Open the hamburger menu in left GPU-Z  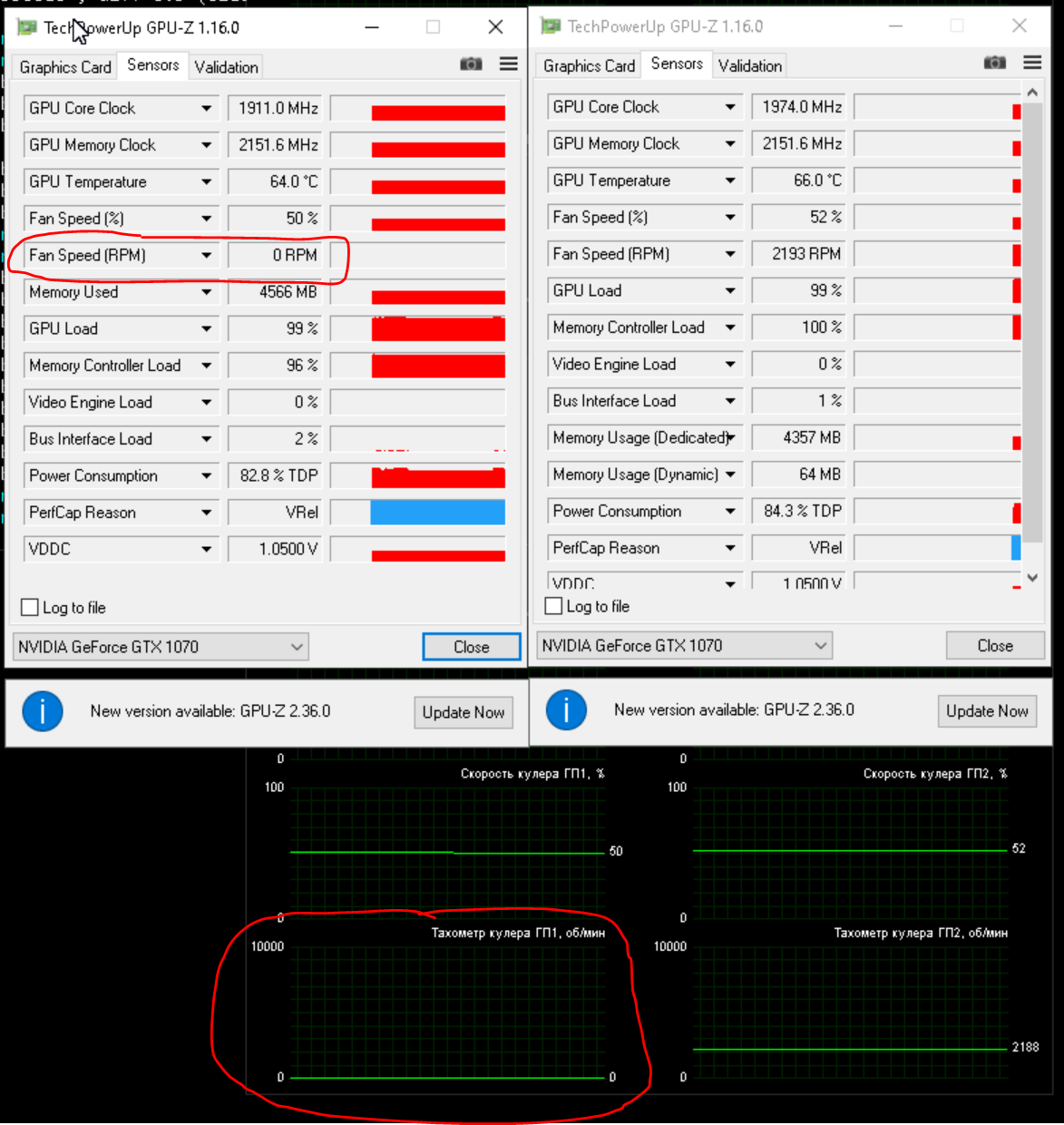[507, 64]
